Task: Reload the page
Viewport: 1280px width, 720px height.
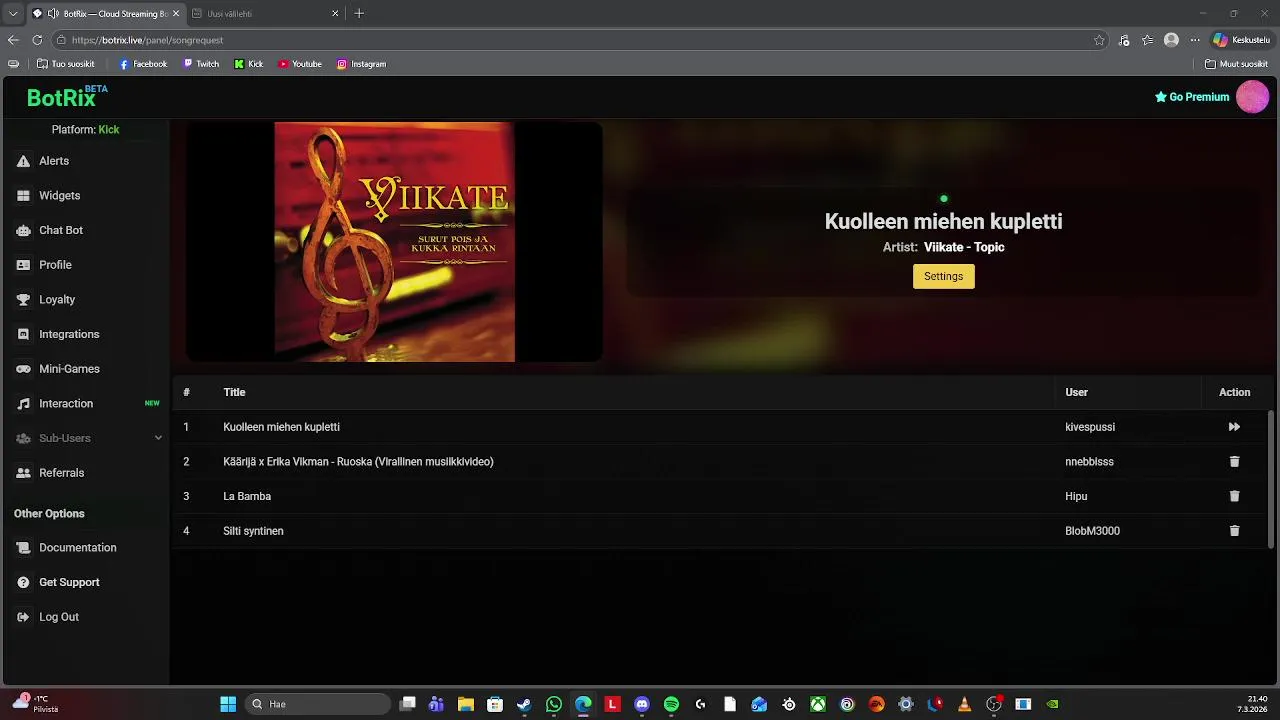Action: (37, 40)
